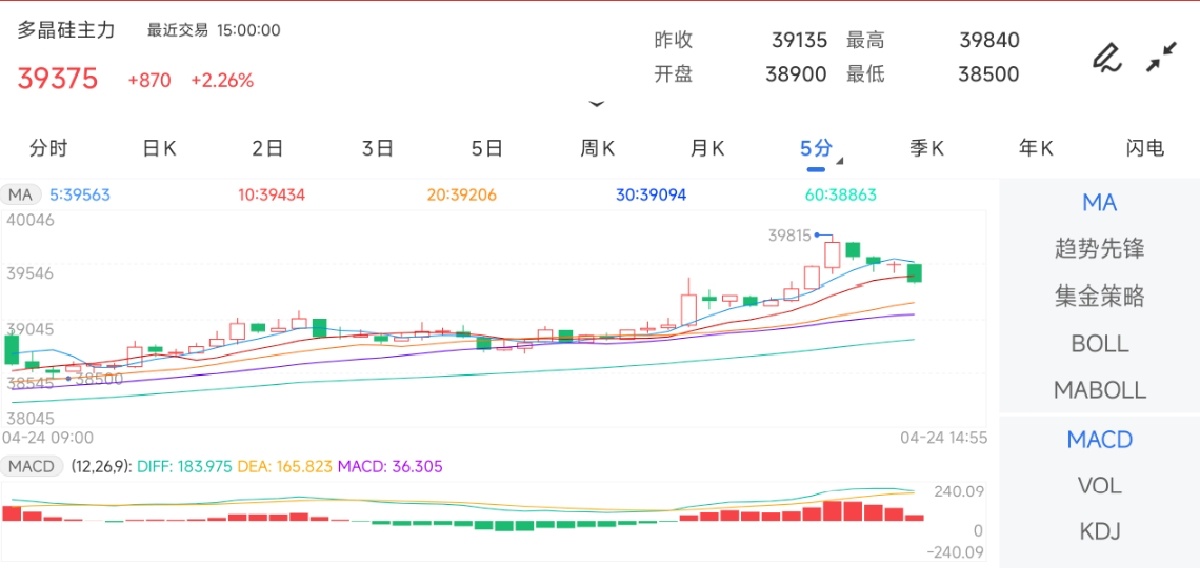The image size is (1200, 568).
Task: Select the MACD sub-indicator
Action: tap(1100, 439)
